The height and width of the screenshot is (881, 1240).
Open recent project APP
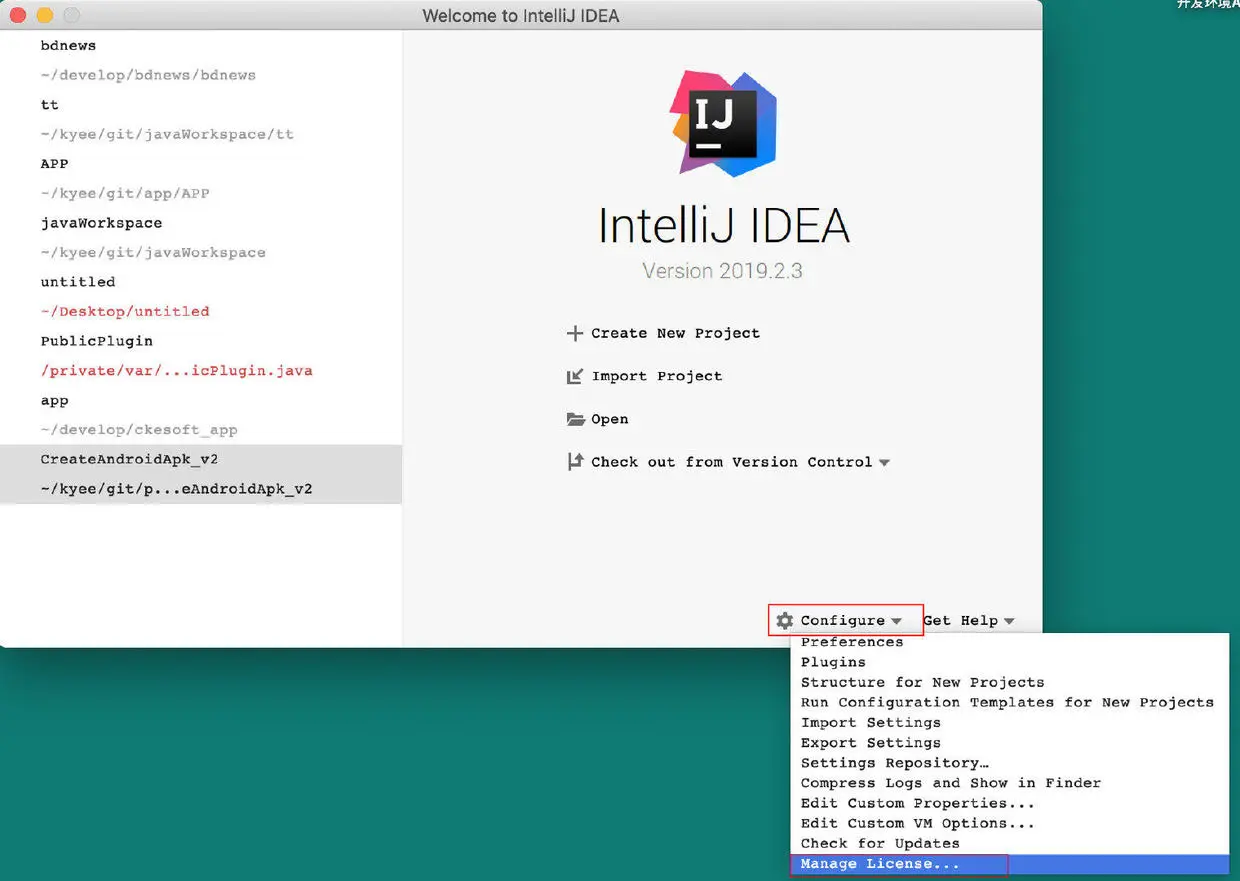tap(54, 163)
